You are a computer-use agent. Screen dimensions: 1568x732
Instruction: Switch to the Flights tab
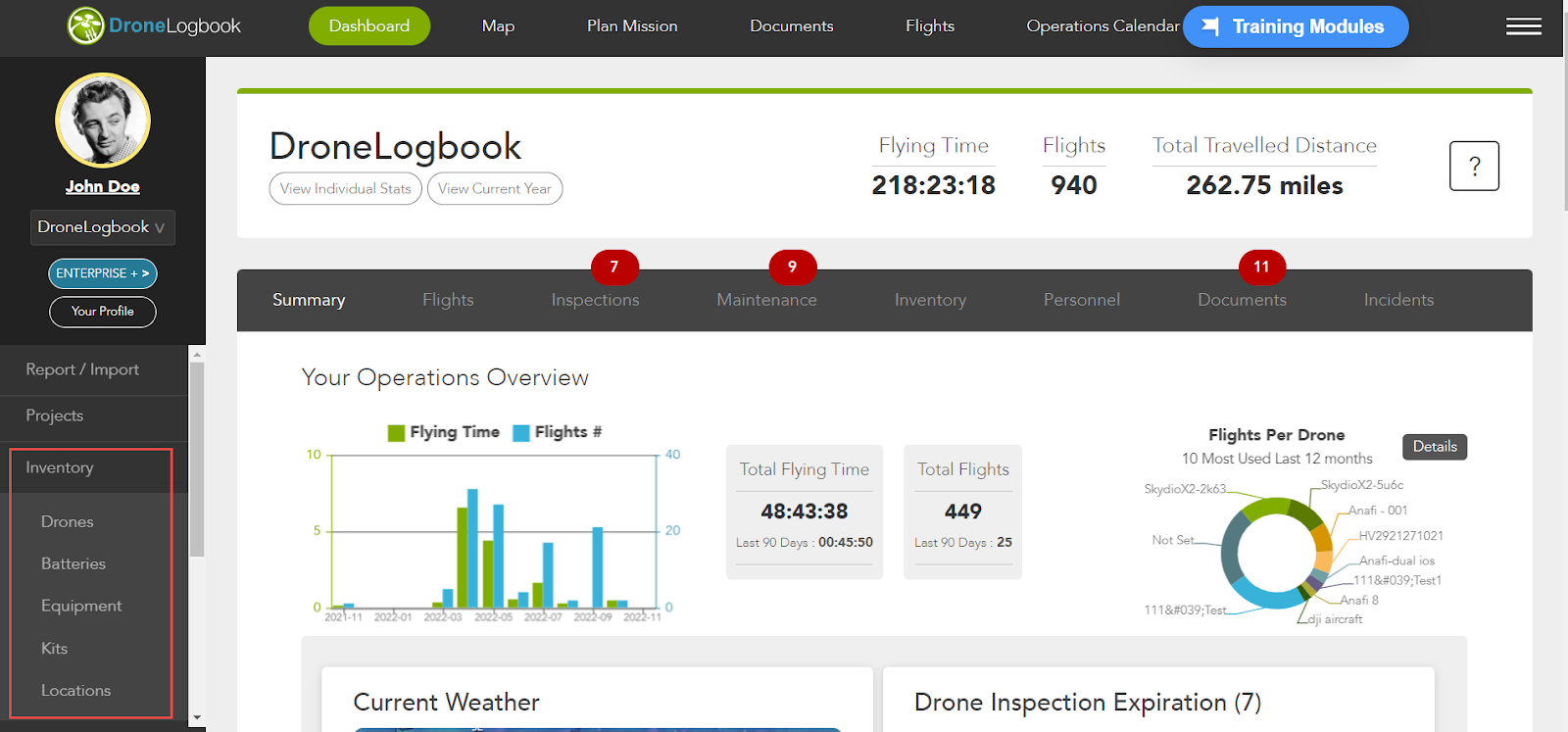pyautogui.click(x=448, y=300)
